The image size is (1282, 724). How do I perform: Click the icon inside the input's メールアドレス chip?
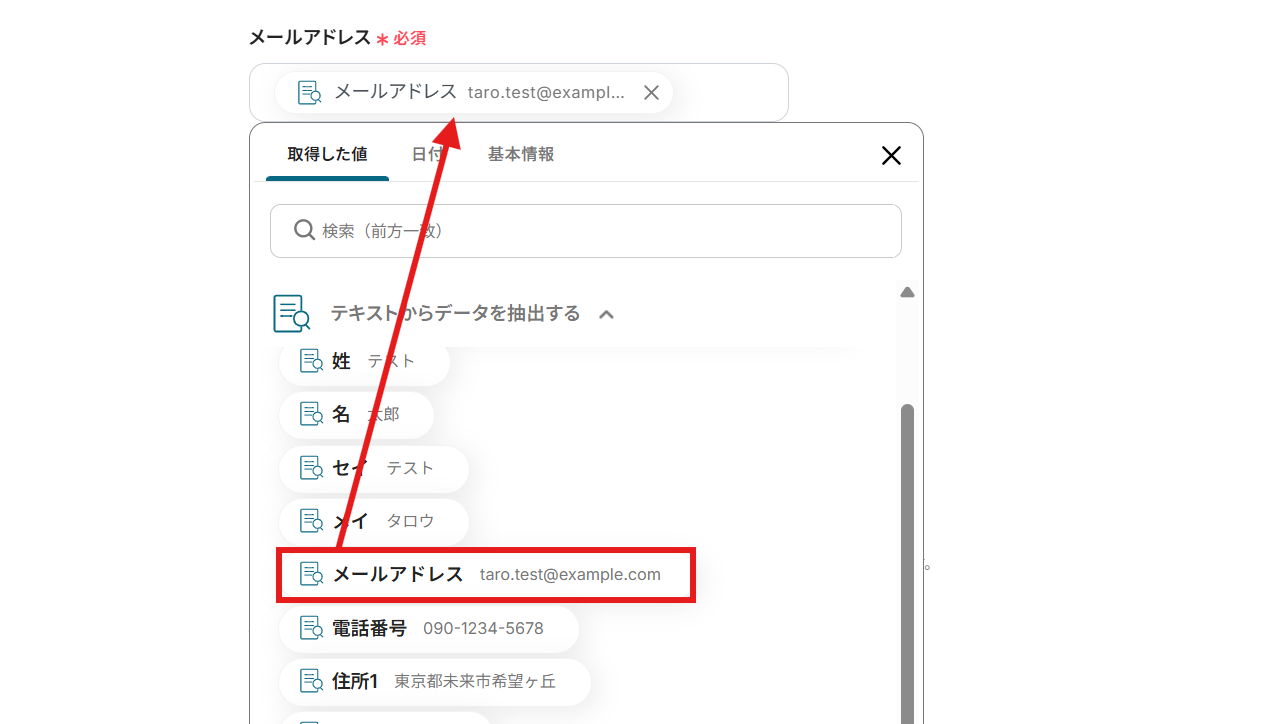point(310,93)
